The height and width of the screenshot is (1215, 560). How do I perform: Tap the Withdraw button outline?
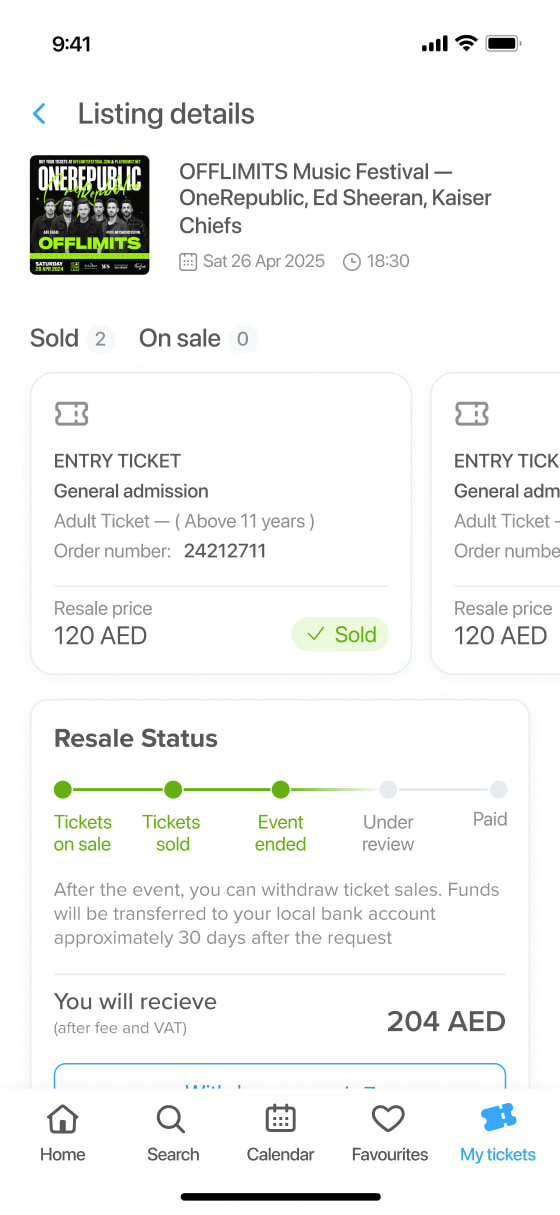click(x=280, y=1076)
